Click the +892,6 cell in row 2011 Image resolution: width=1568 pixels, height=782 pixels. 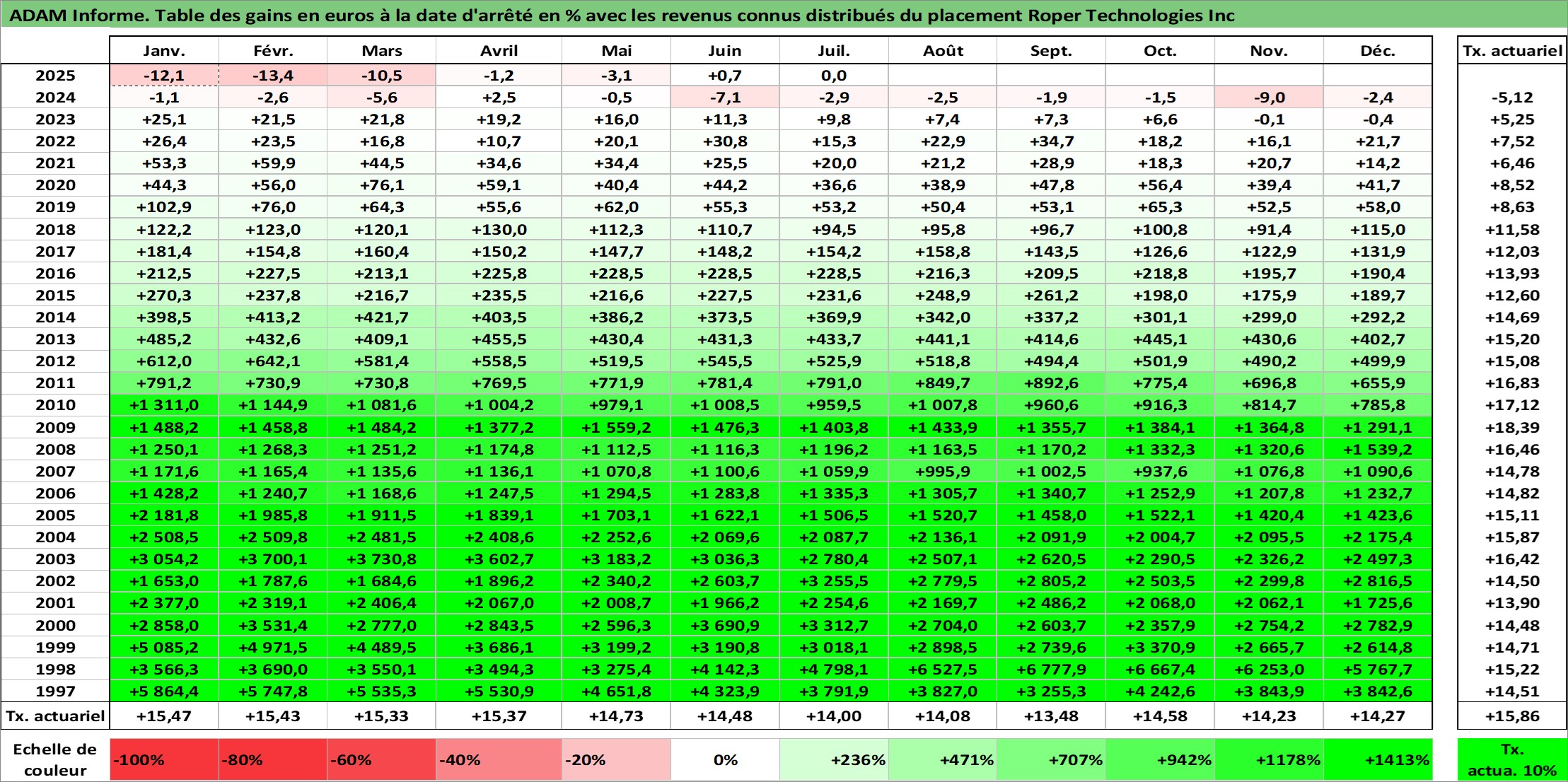pos(1052,383)
